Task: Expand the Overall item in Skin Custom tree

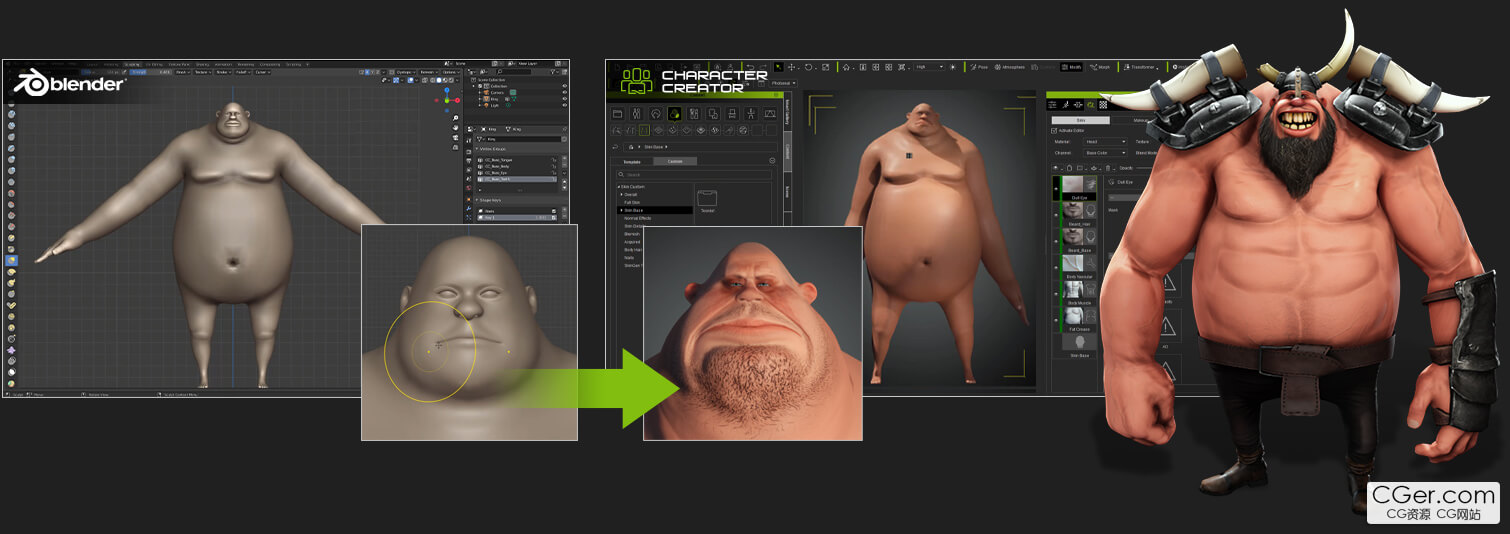Action: [x=621, y=195]
